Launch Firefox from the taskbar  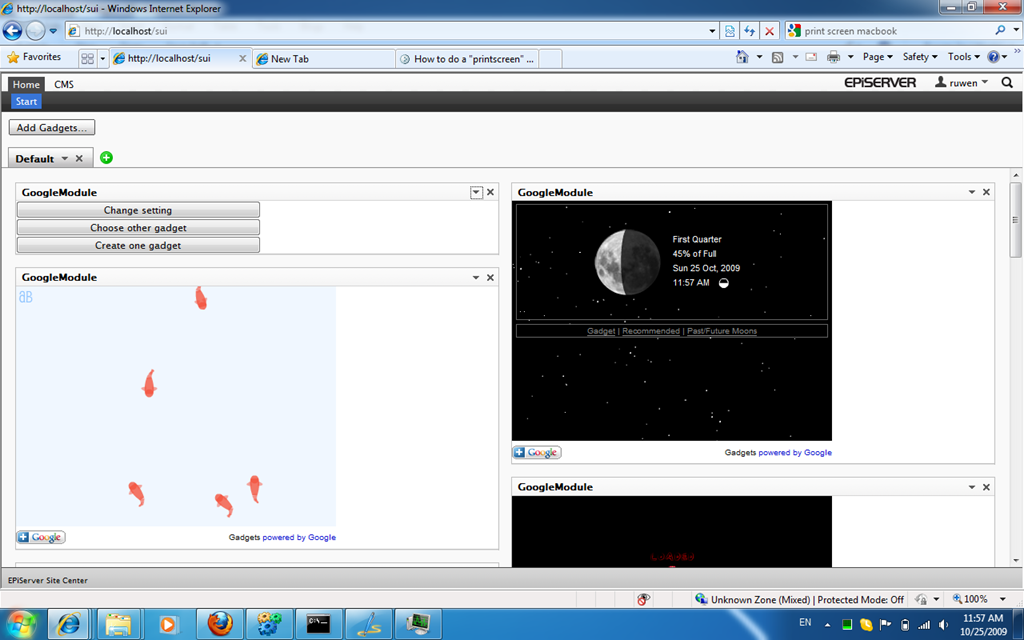point(220,623)
